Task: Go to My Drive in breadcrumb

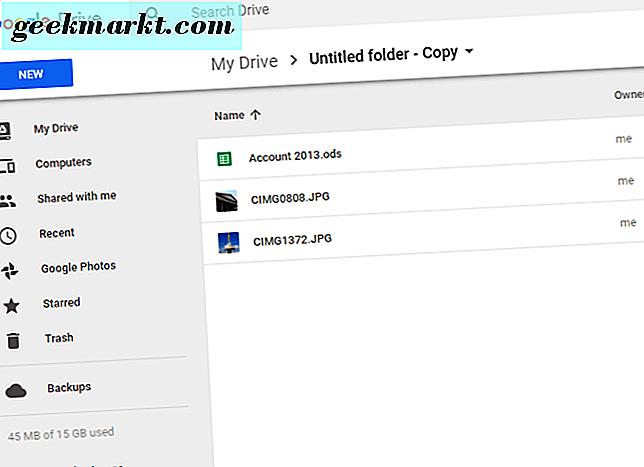Action: tap(243, 63)
